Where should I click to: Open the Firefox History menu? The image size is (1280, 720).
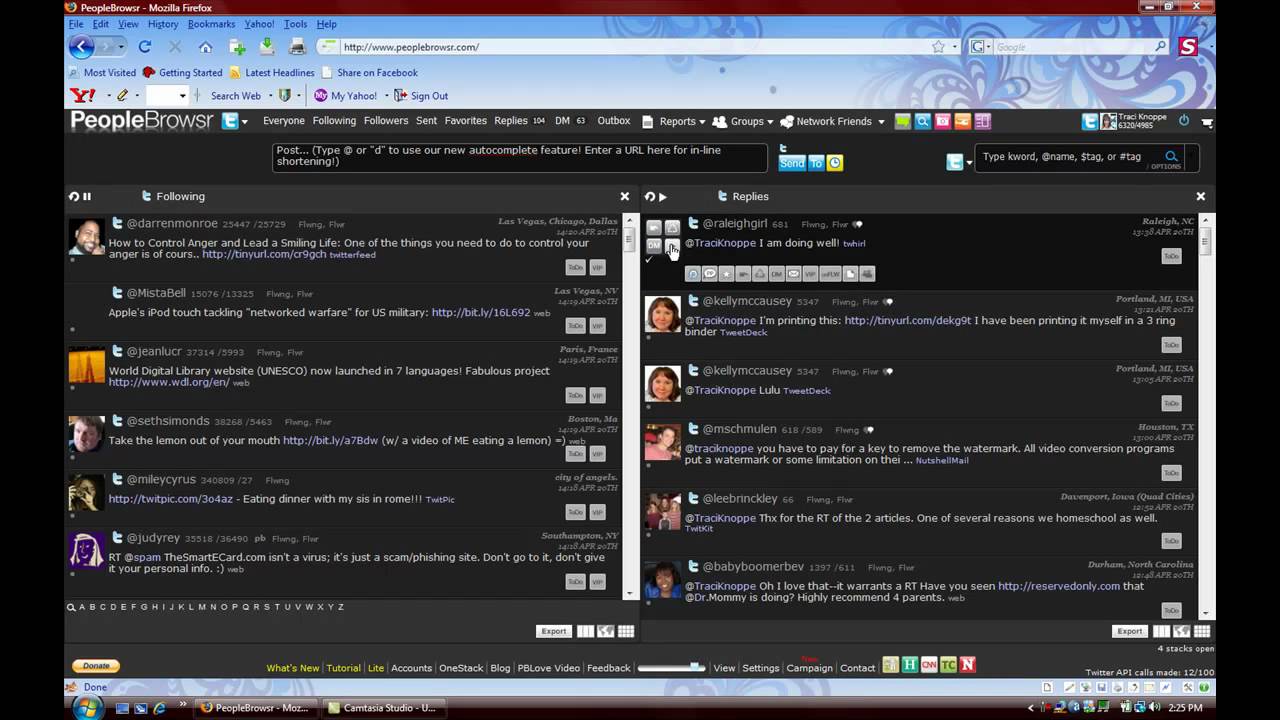click(163, 24)
